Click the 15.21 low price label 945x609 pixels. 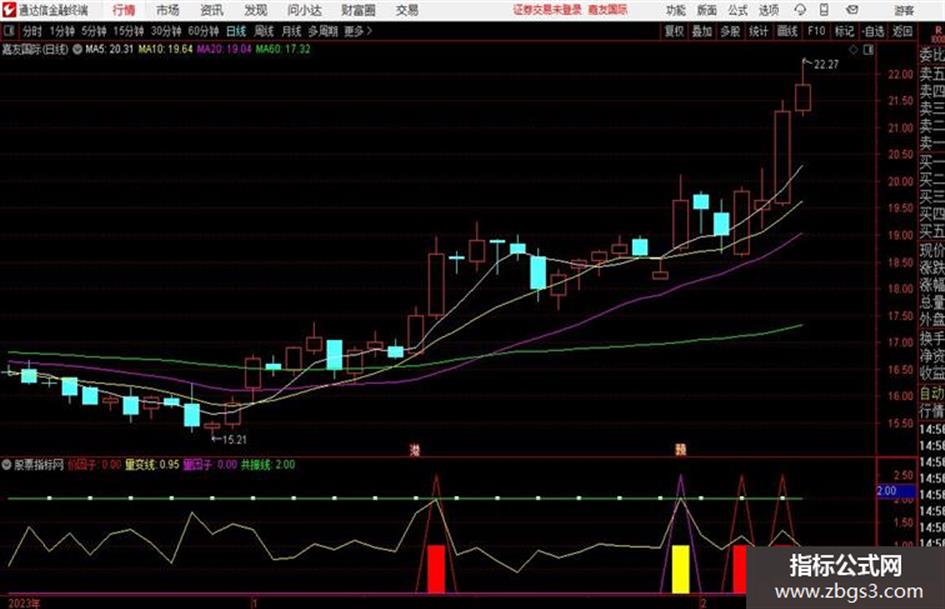tap(234, 440)
